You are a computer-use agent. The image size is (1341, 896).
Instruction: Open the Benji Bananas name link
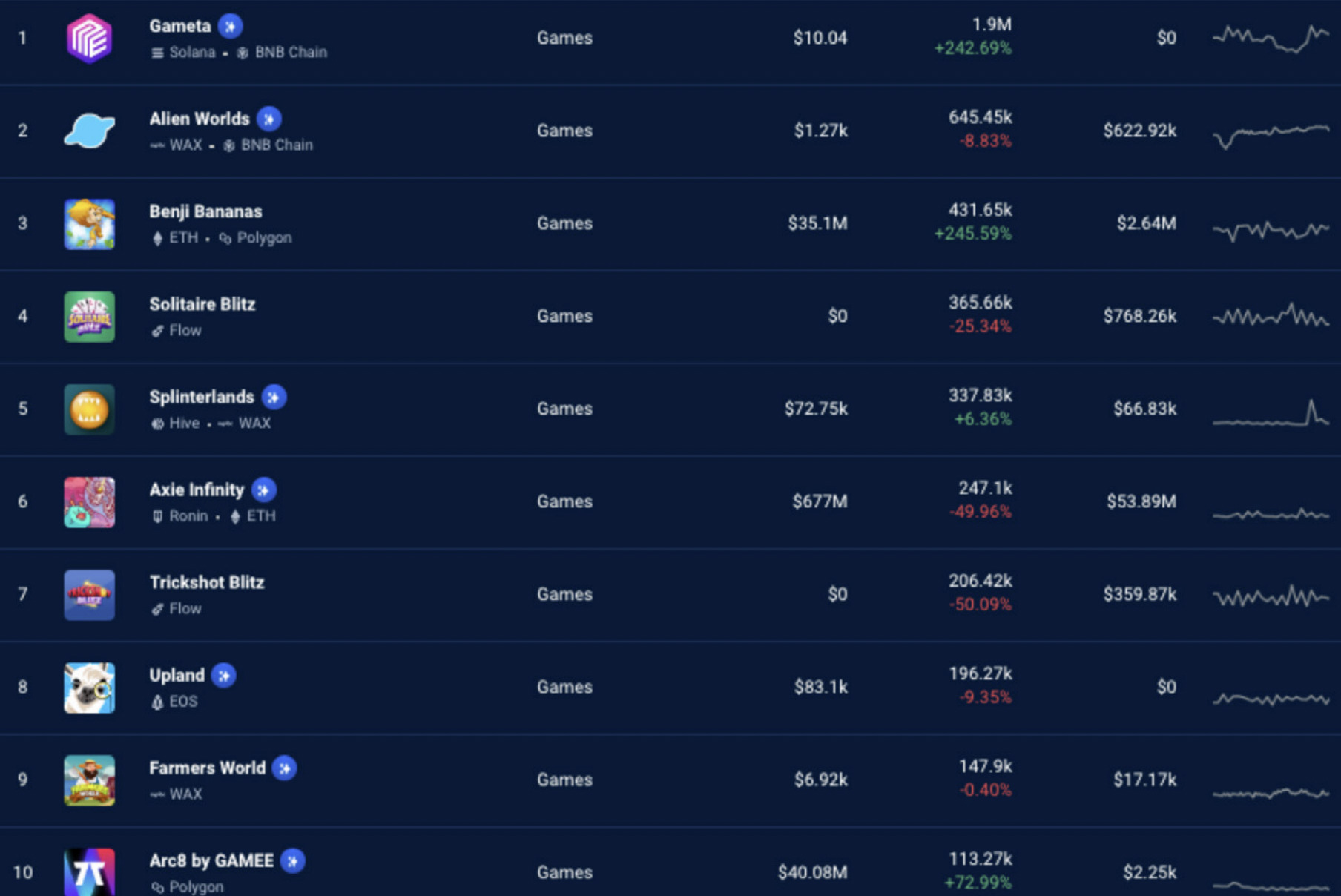coord(205,211)
